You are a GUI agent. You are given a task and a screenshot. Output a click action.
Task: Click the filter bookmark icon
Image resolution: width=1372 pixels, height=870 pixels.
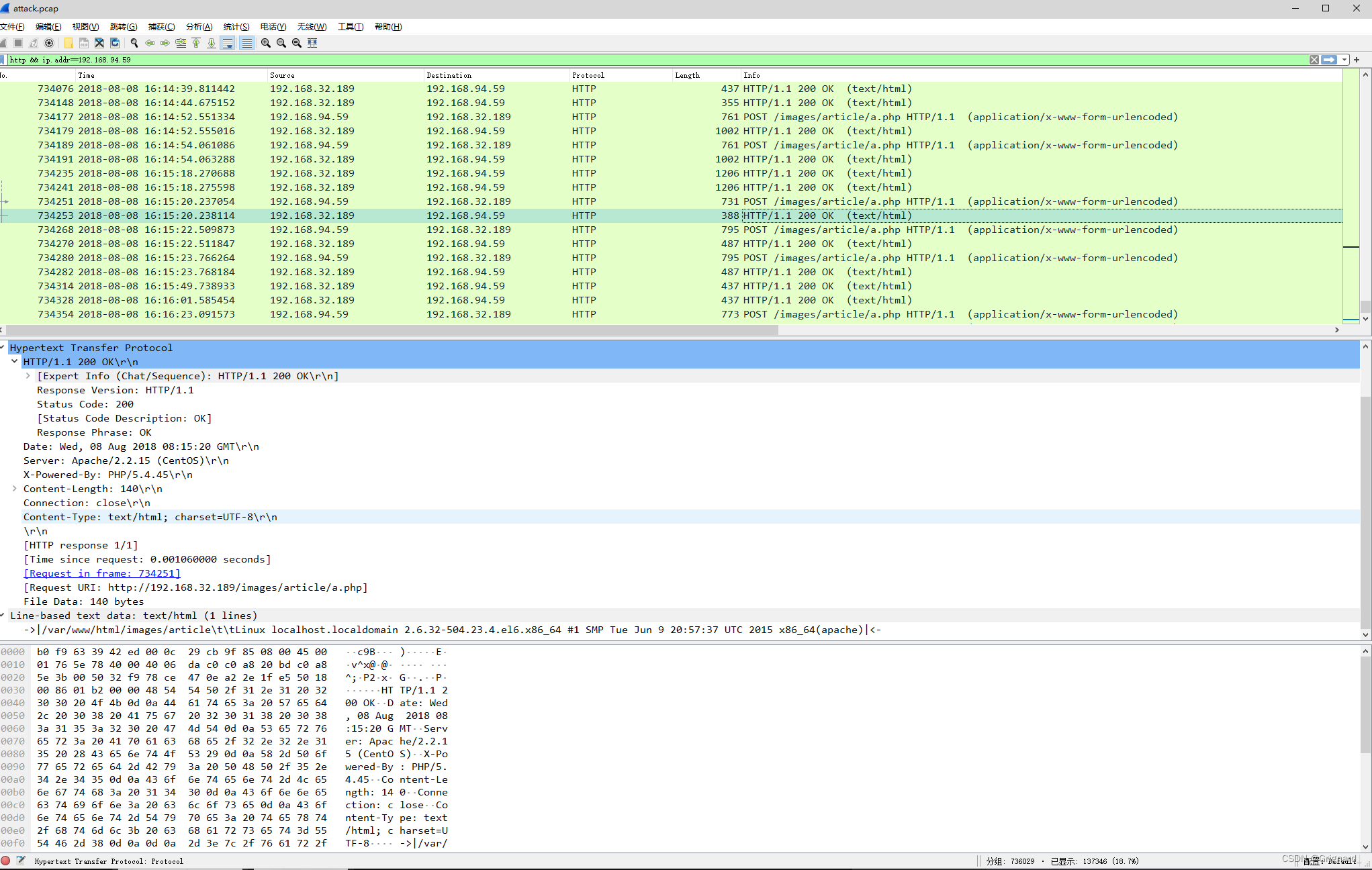(3, 60)
